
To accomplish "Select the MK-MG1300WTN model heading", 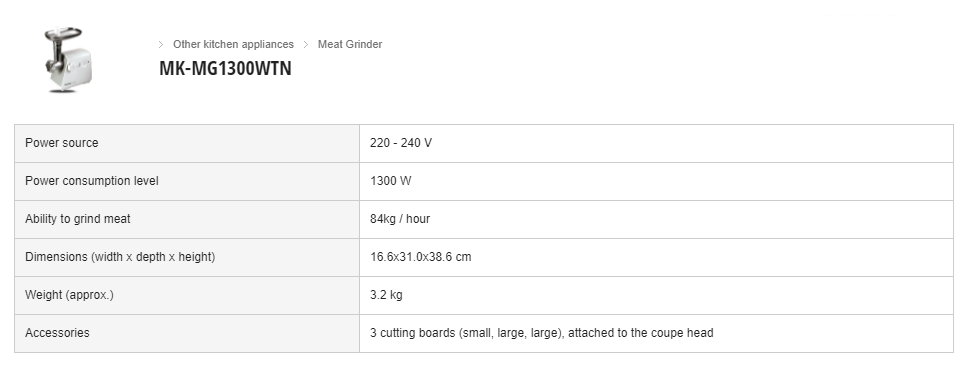I will [x=225, y=69].
